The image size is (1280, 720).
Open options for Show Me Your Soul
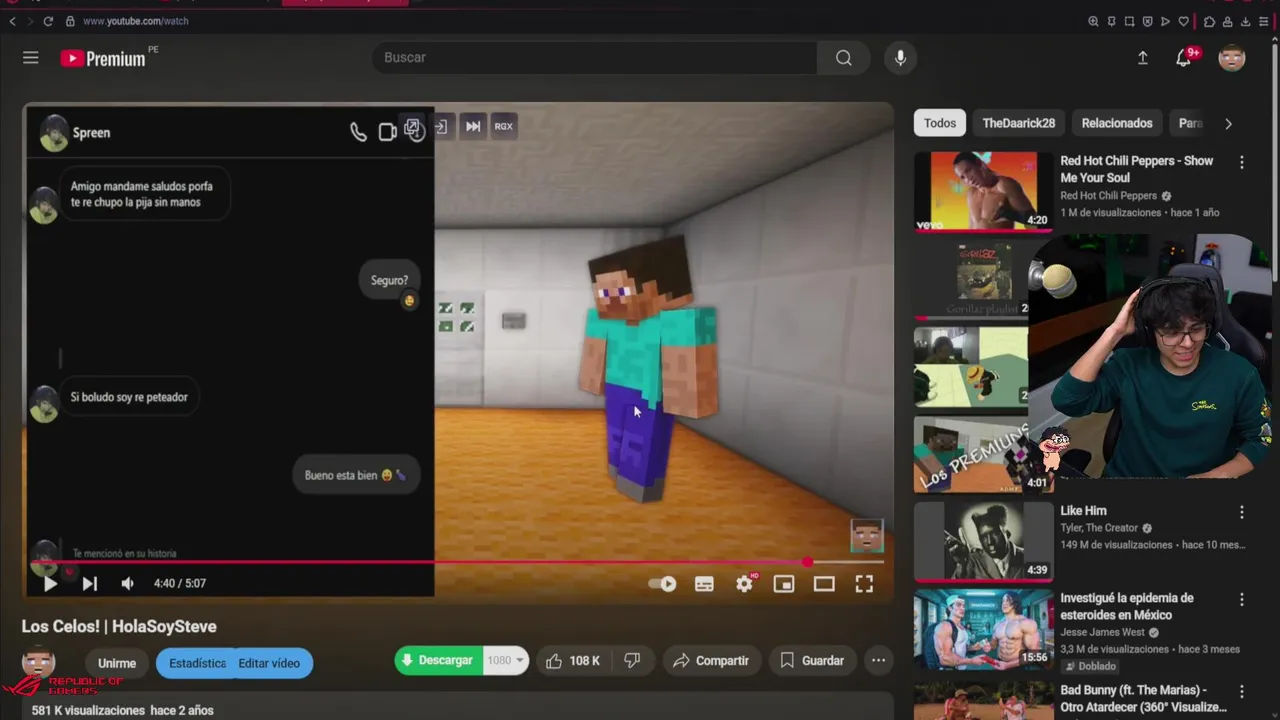(1242, 162)
